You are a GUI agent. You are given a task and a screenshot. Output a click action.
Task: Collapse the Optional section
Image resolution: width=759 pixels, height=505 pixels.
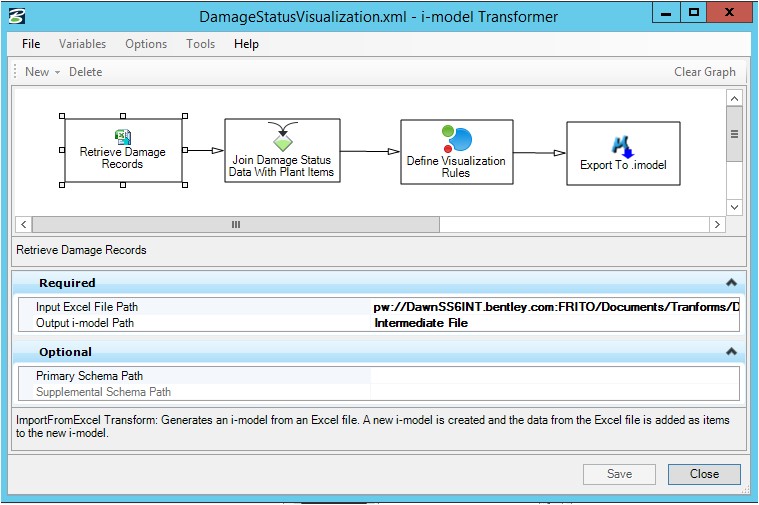[x=731, y=352]
